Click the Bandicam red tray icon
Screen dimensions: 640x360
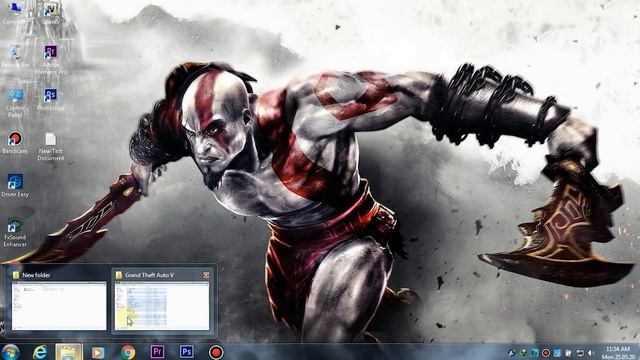546,353
